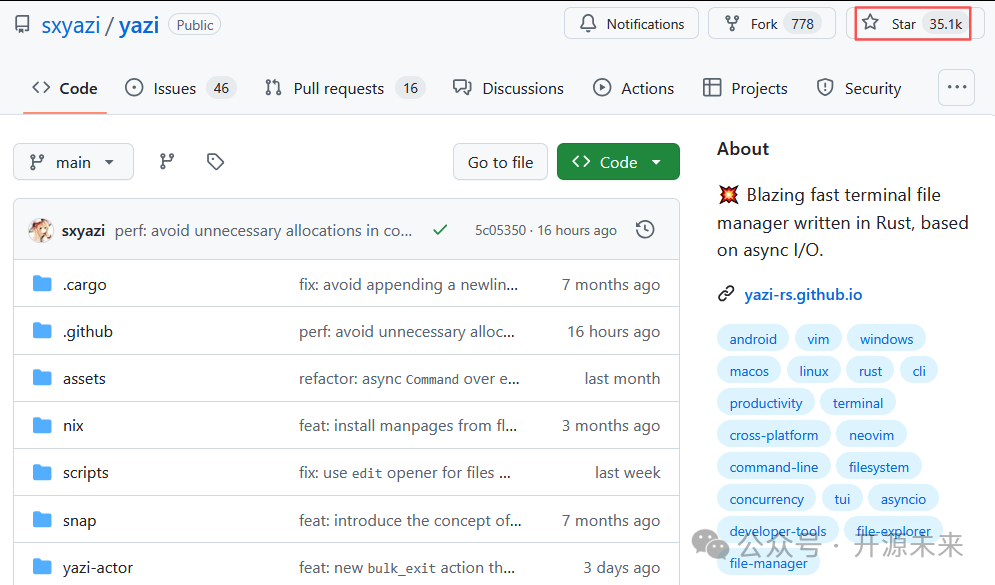Open the yazi-rs.github.io website link
The height and width of the screenshot is (585, 995).
(803, 294)
